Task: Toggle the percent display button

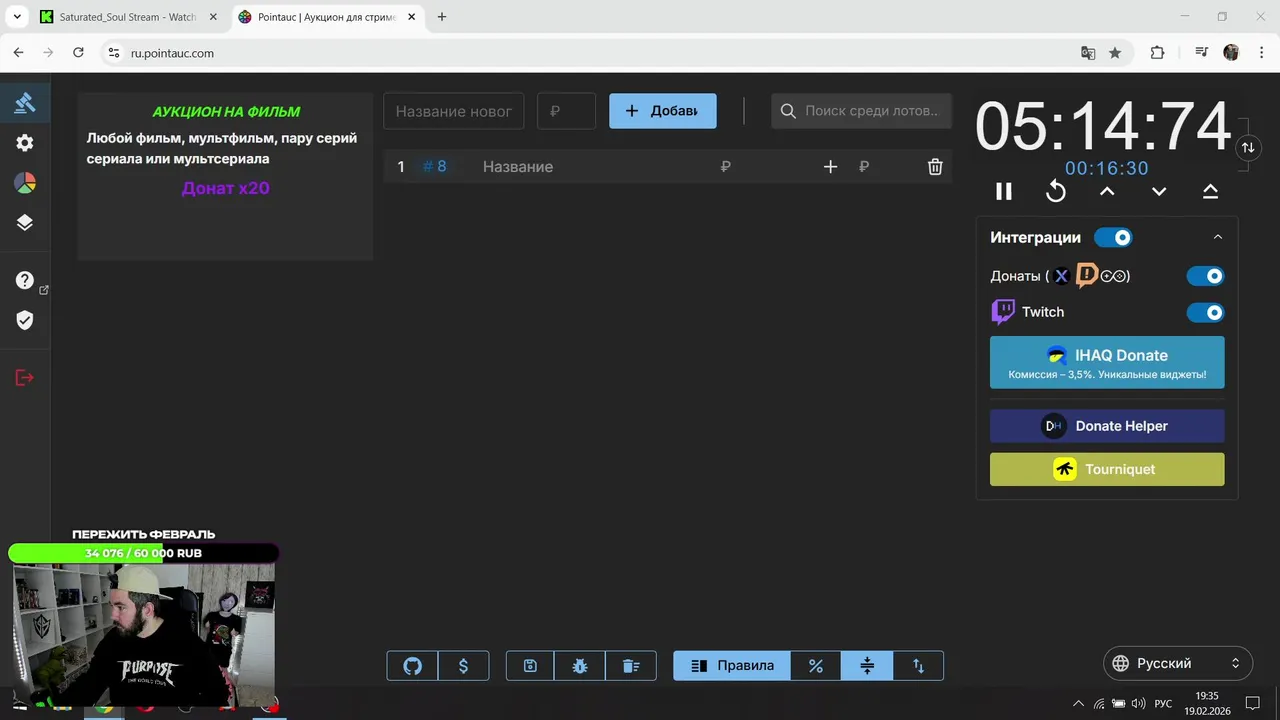Action: (816, 666)
